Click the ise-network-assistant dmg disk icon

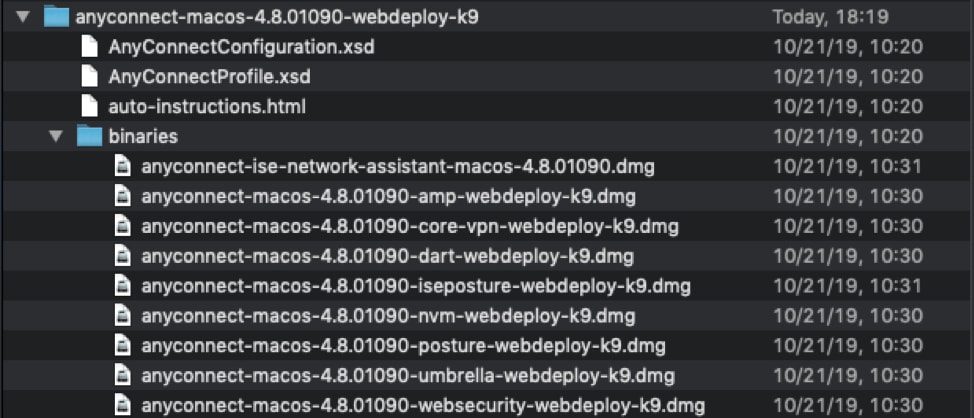122,166
